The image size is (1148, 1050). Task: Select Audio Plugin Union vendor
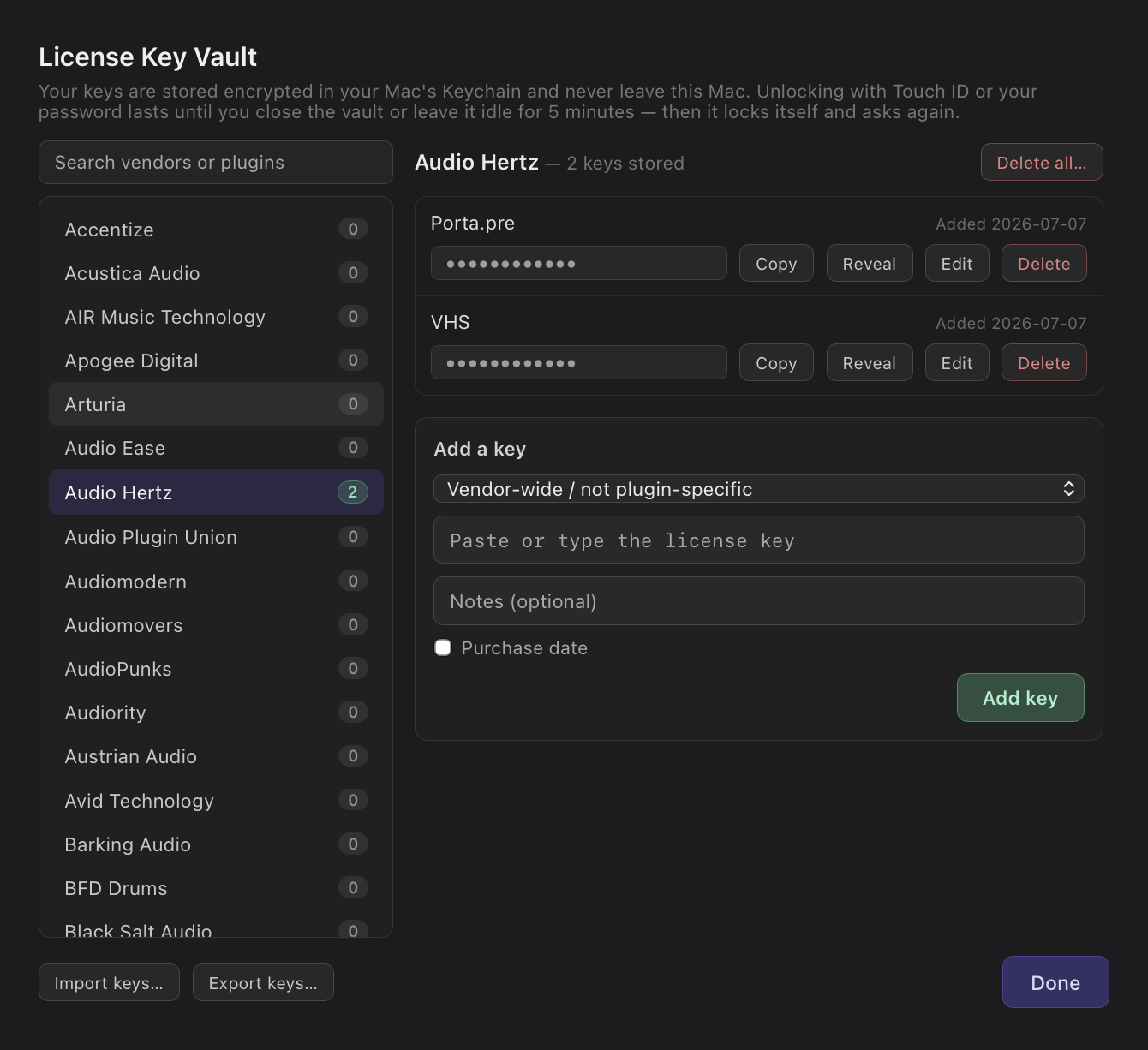[216, 537]
